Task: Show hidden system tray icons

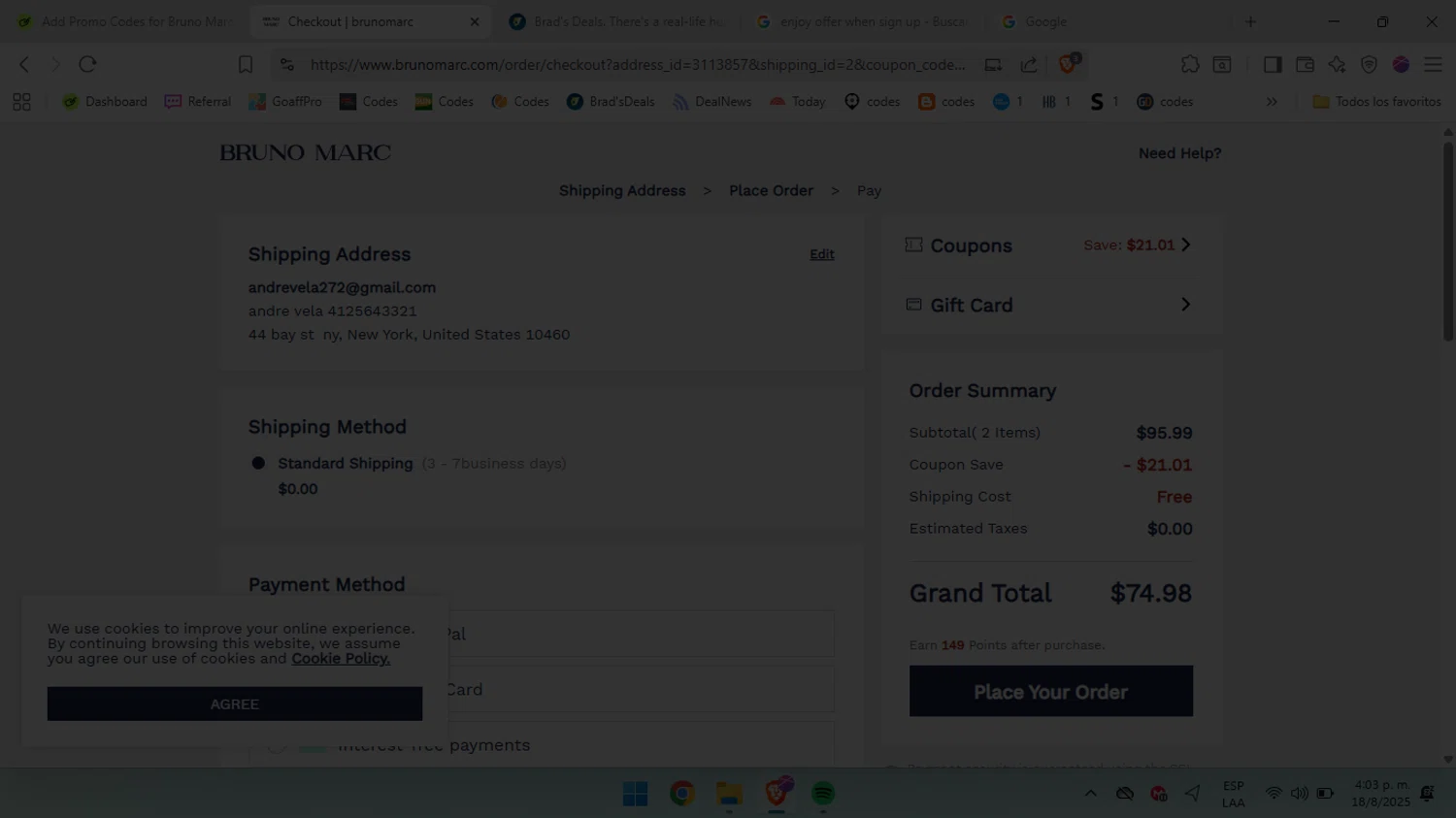Action: [1091, 794]
